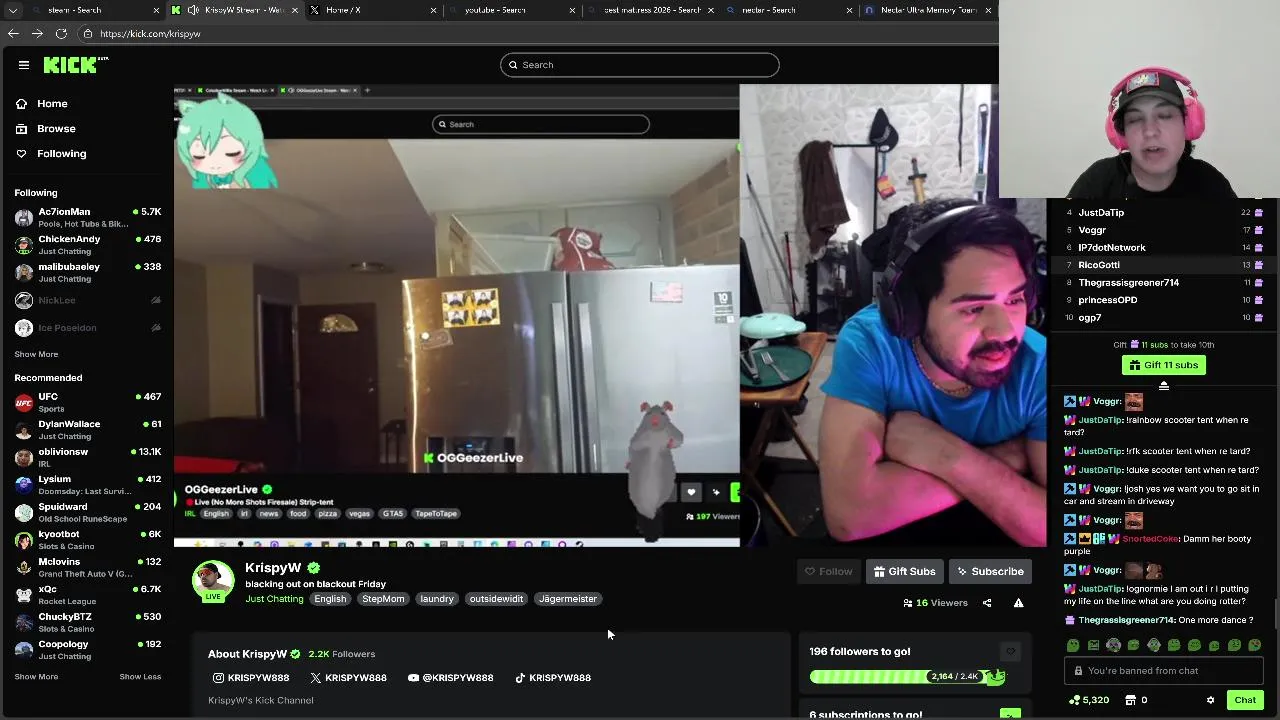Click the Jägermeister tag

tap(568, 599)
